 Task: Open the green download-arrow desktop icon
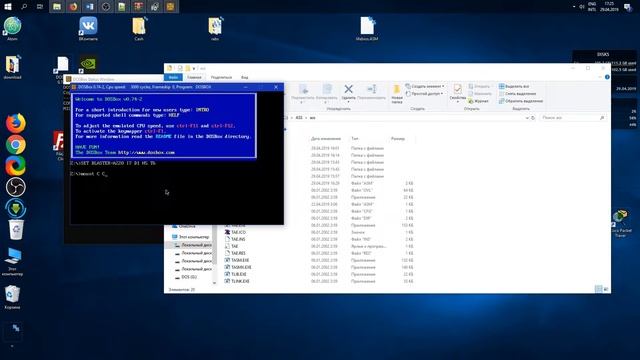(x=16, y=208)
